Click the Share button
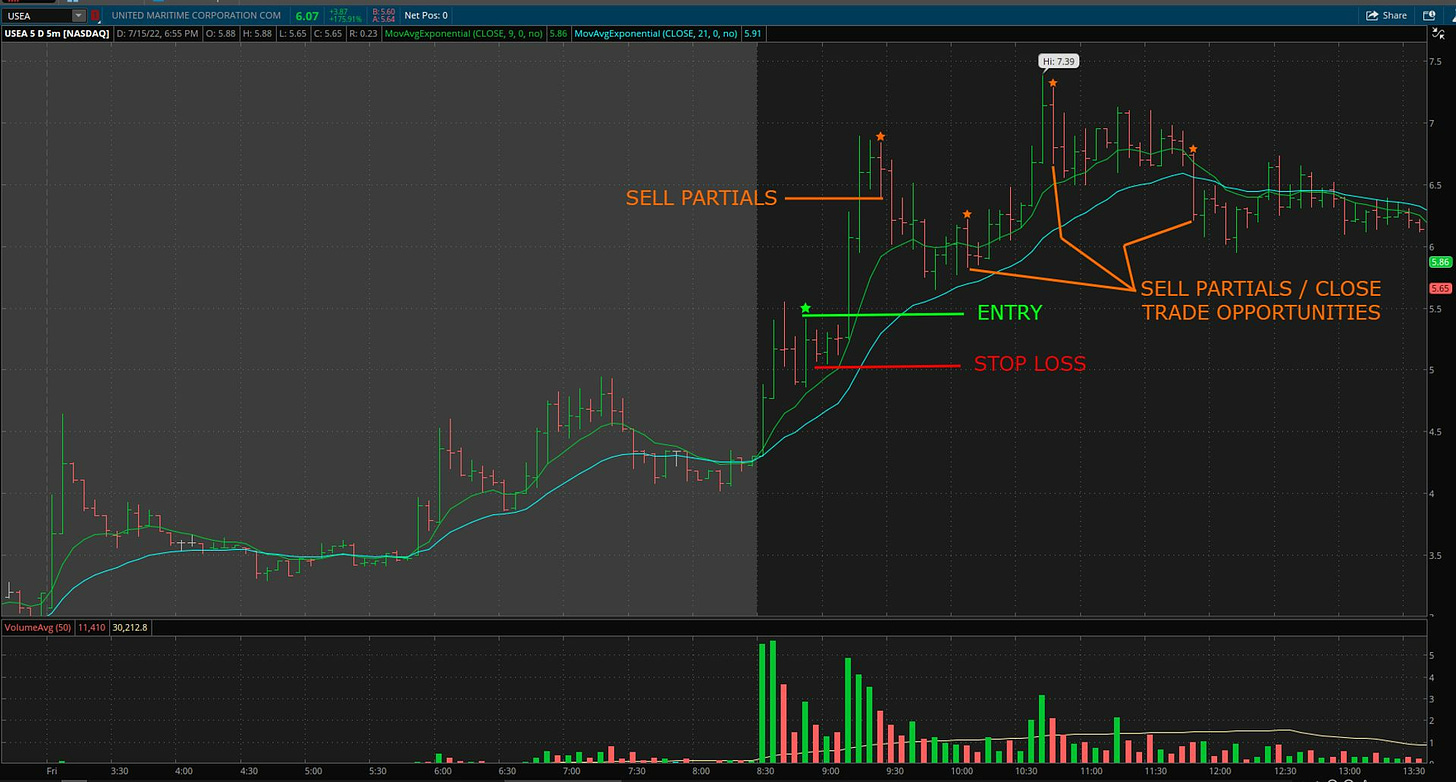Image resolution: width=1456 pixels, height=782 pixels. coord(1386,15)
